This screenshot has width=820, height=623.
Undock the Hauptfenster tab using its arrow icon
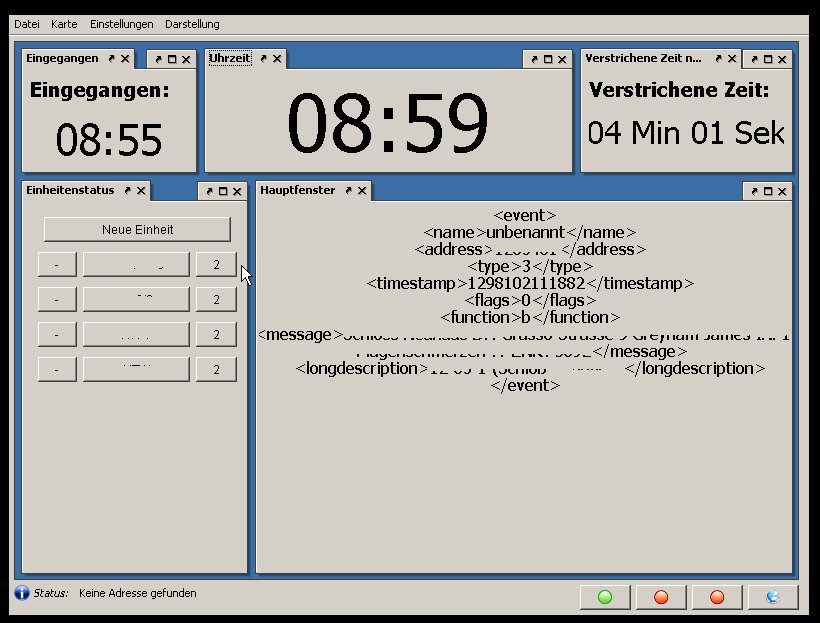[347, 190]
